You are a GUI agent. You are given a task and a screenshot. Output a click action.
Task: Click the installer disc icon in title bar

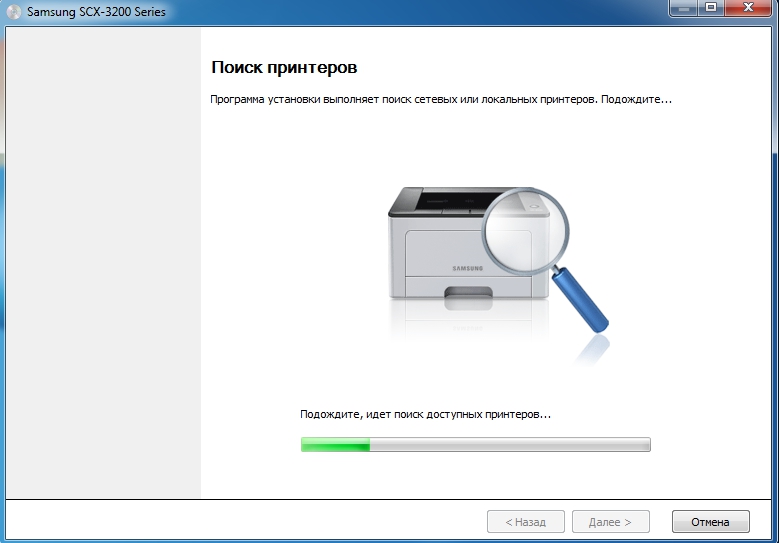click(x=14, y=11)
